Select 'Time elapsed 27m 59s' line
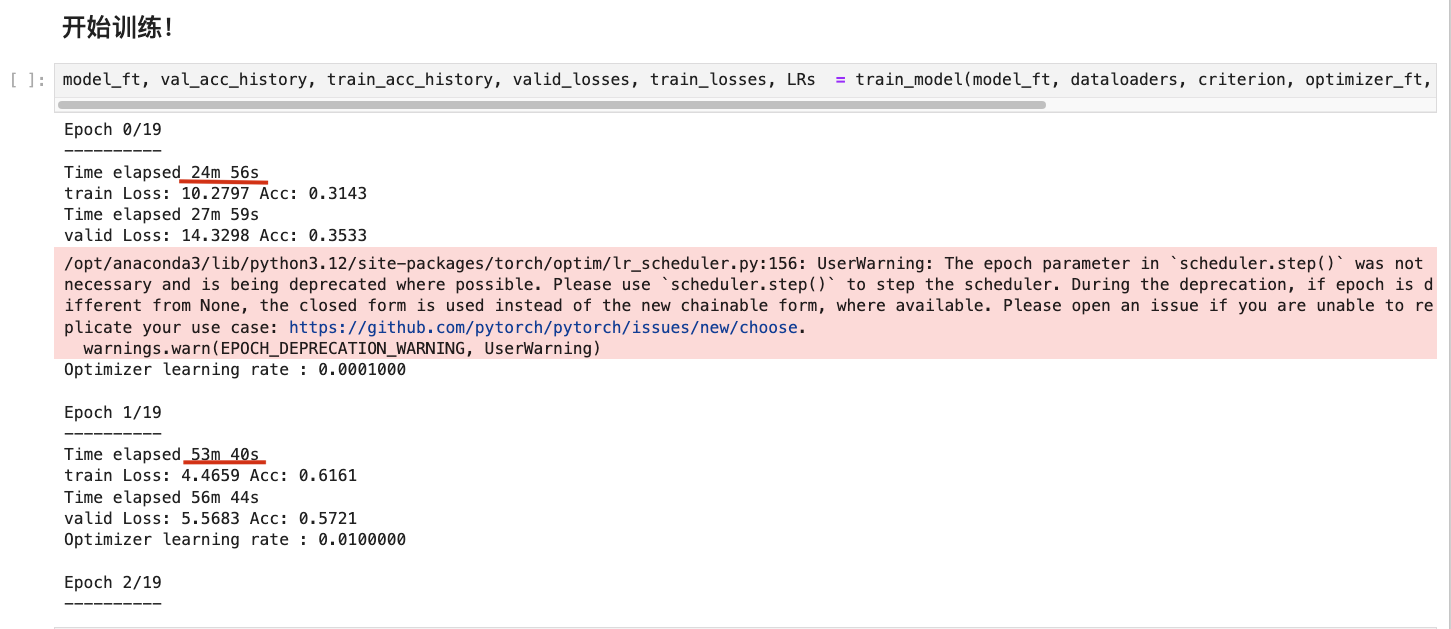The height and width of the screenshot is (629, 1451). (162, 215)
